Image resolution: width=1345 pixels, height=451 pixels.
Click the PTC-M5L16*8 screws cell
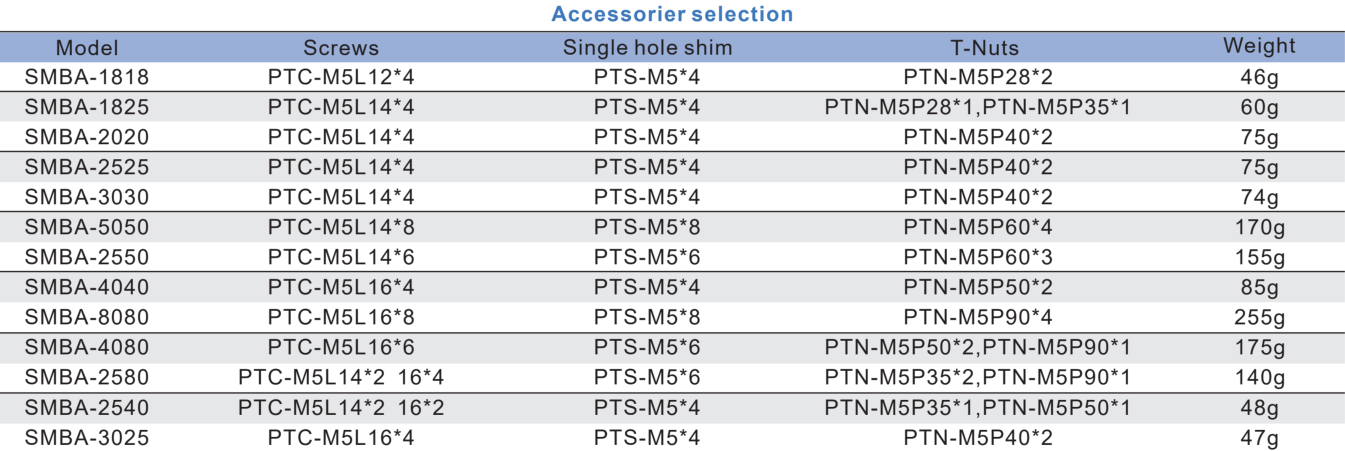click(341, 318)
